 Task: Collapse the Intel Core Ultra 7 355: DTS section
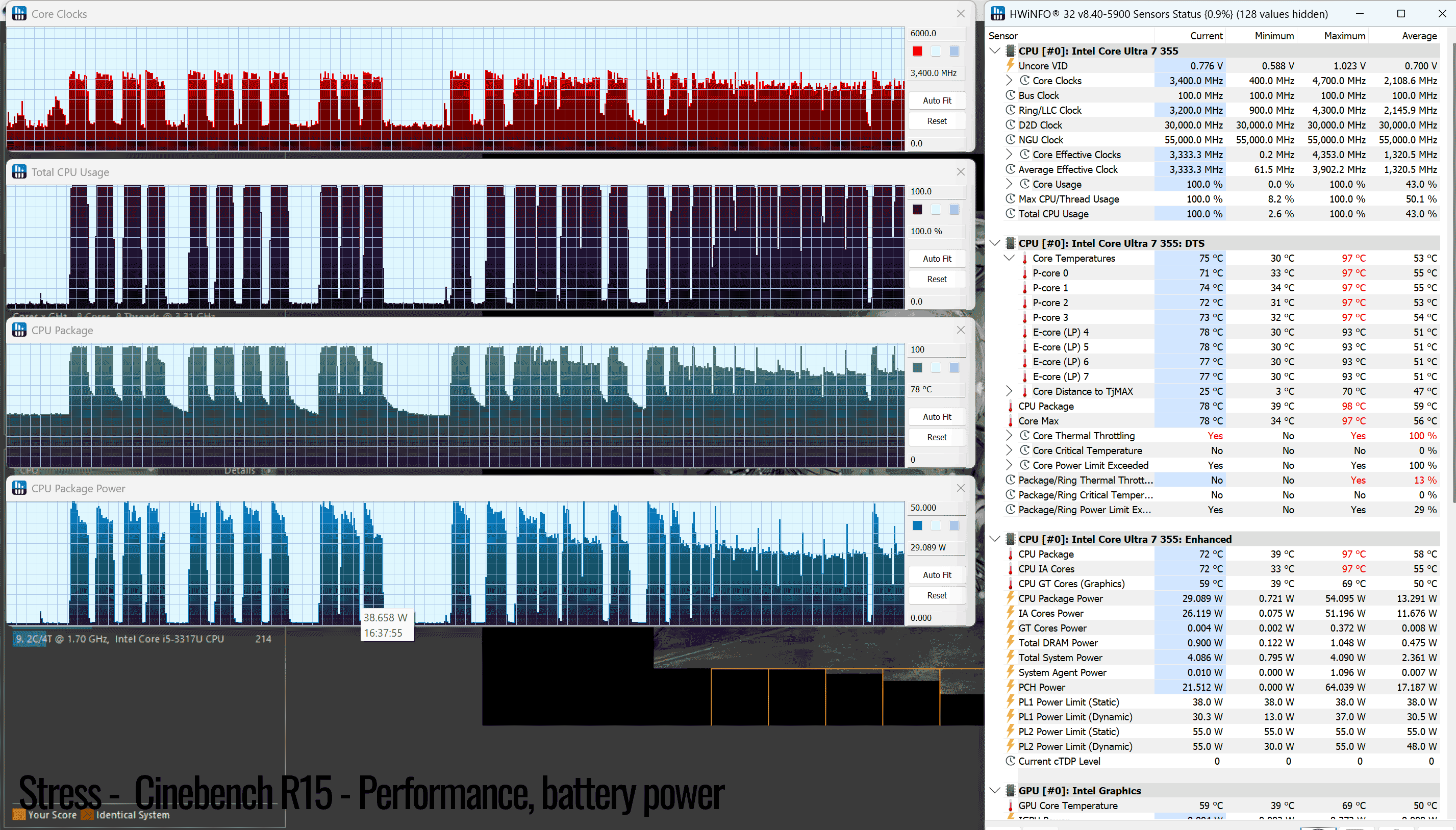point(995,243)
